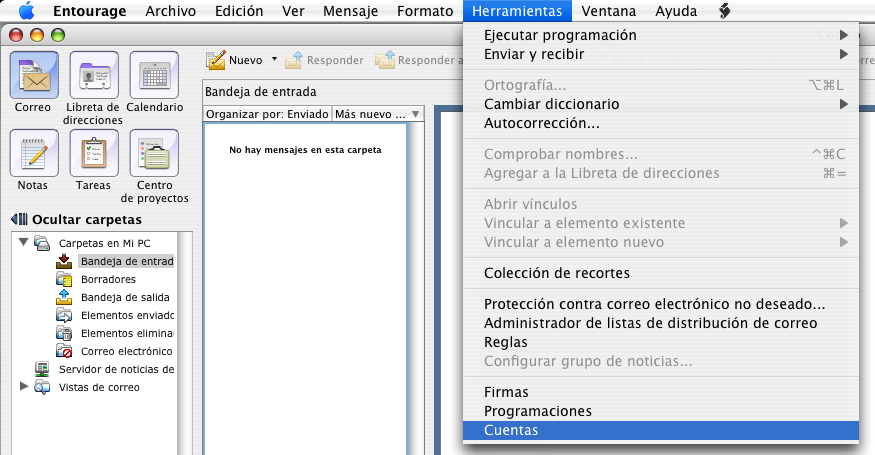Expand the Vistas de correo folder
The width and height of the screenshot is (875, 455).
click(24, 387)
